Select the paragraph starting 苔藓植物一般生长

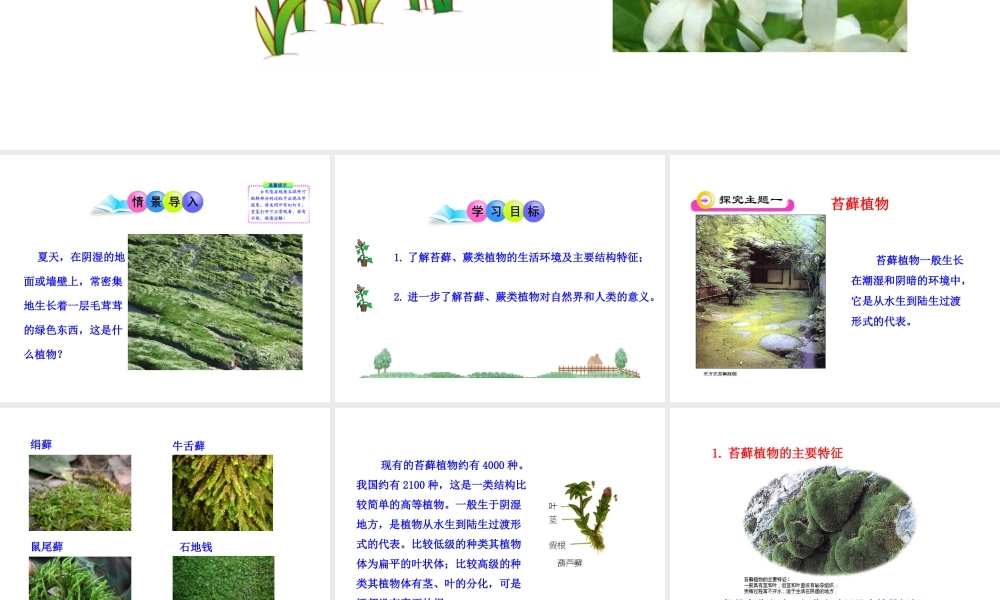coord(908,291)
